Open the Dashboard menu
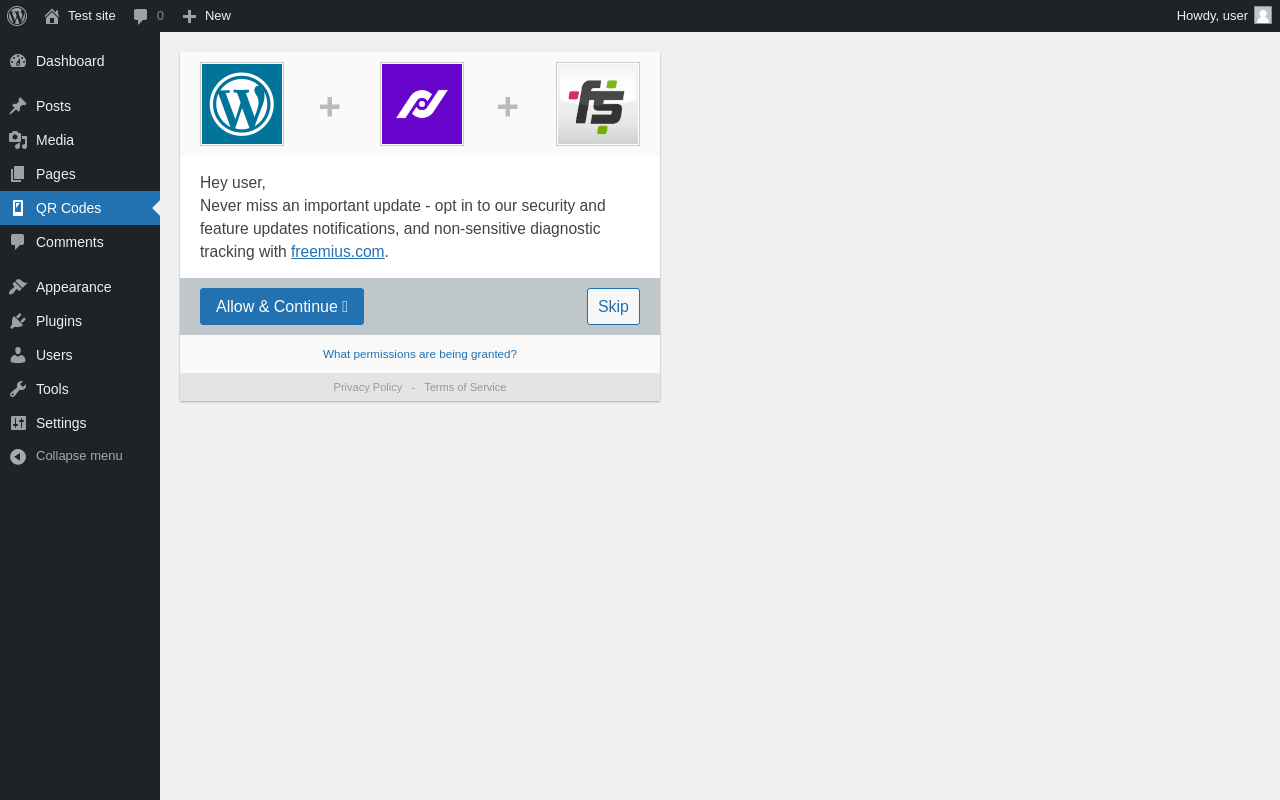This screenshot has height=800, width=1280. point(80,61)
